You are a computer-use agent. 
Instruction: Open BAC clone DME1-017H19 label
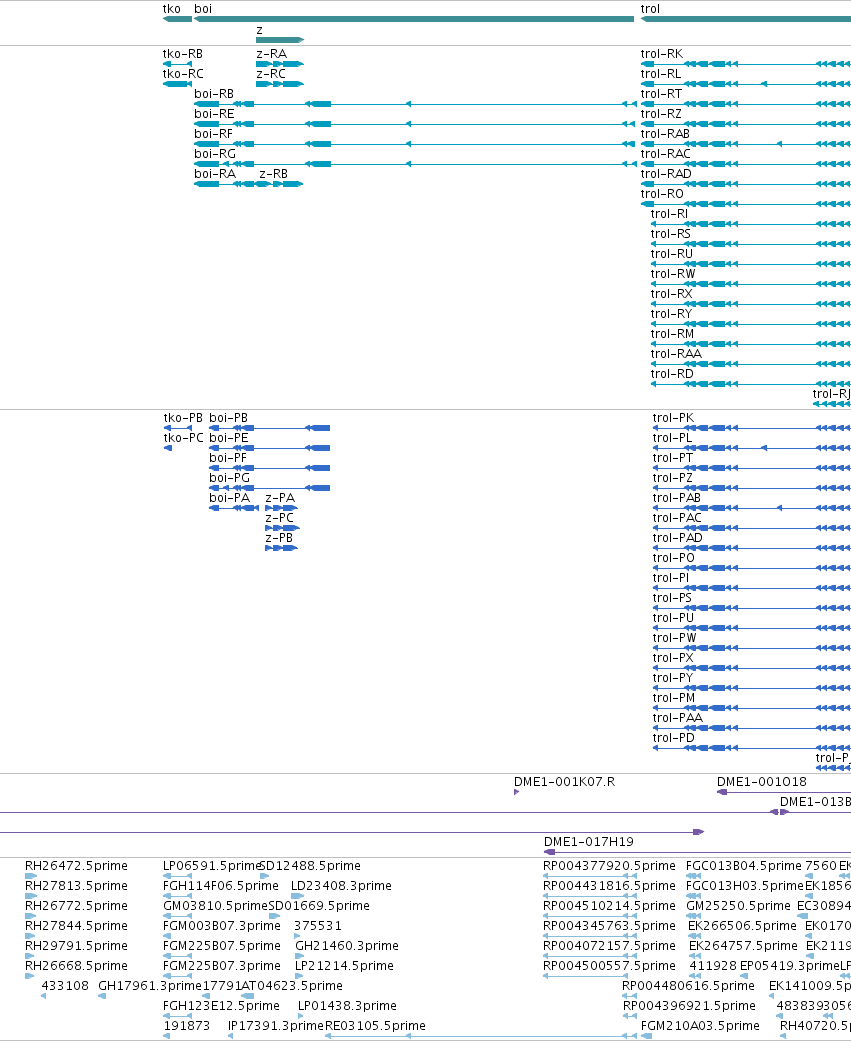pyautogui.click(x=589, y=841)
